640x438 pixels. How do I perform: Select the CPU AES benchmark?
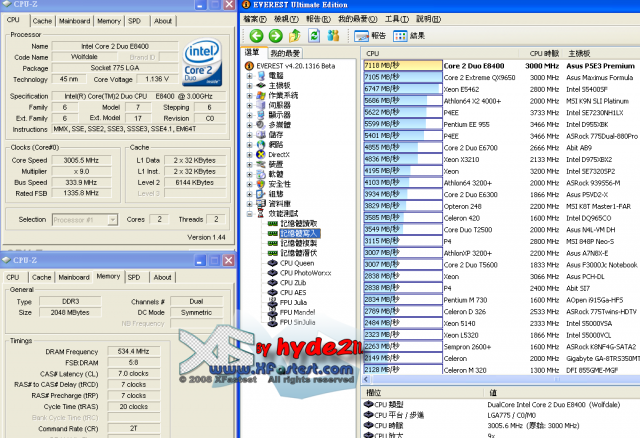[x=293, y=292]
